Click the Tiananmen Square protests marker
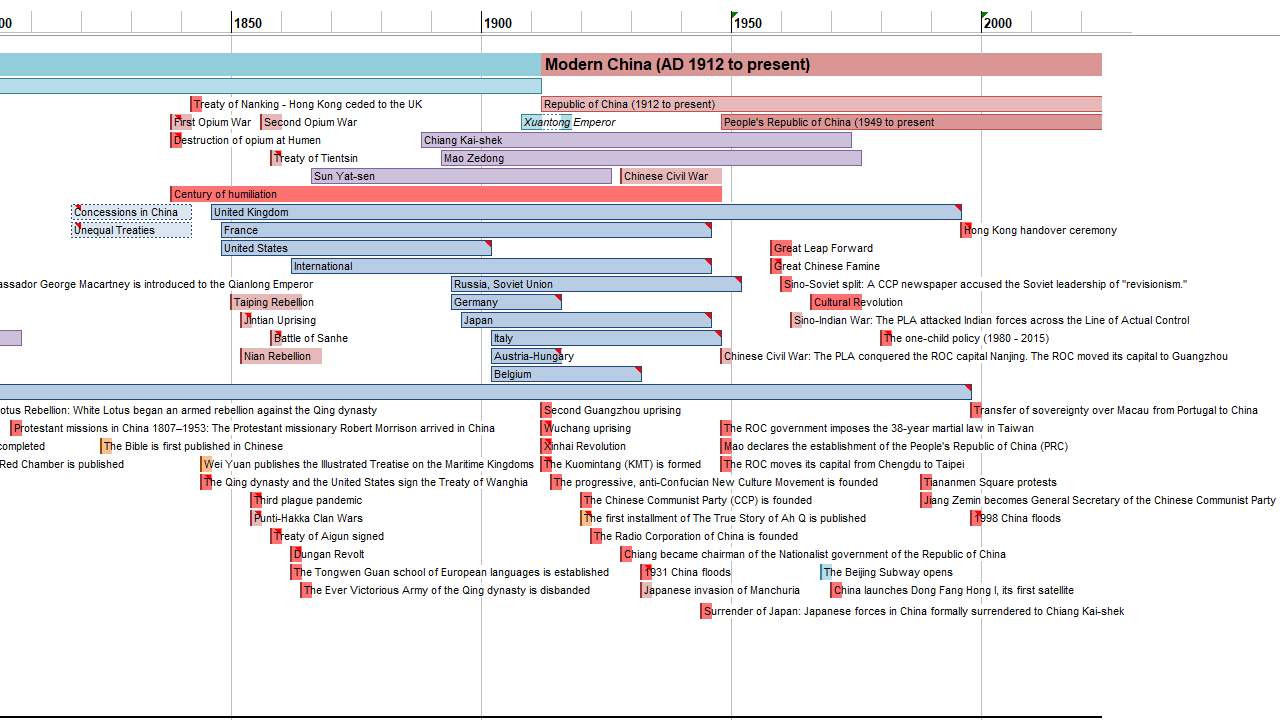This screenshot has width=1280, height=720. (926, 482)
